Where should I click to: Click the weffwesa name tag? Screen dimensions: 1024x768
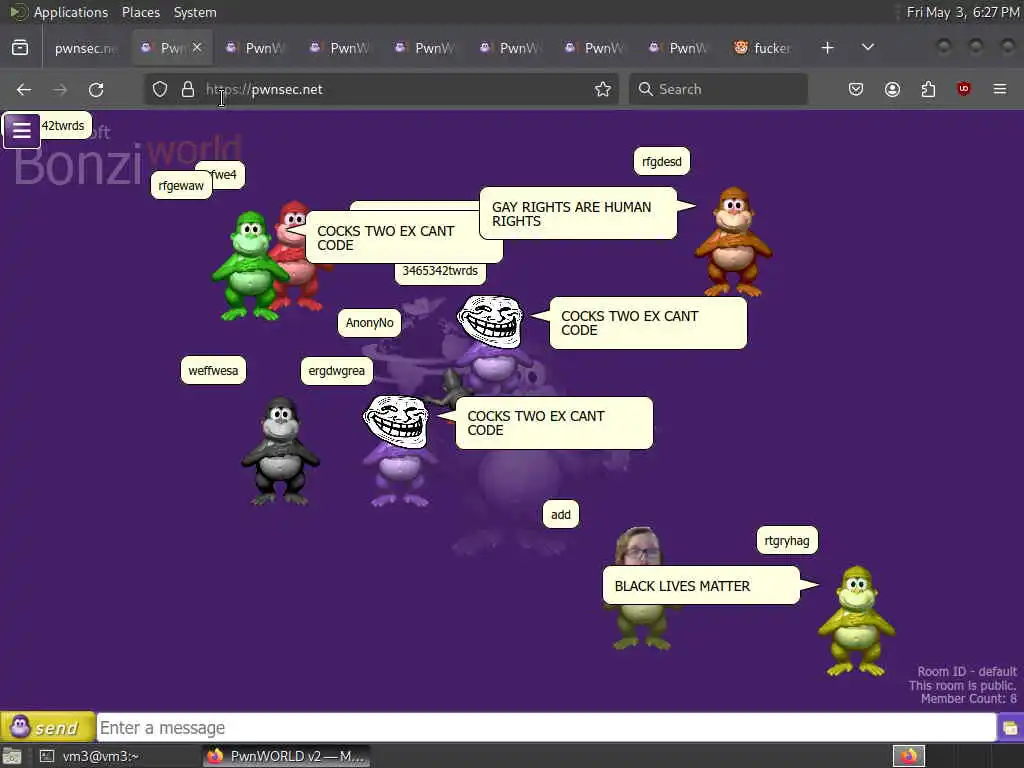pos(214,370)
